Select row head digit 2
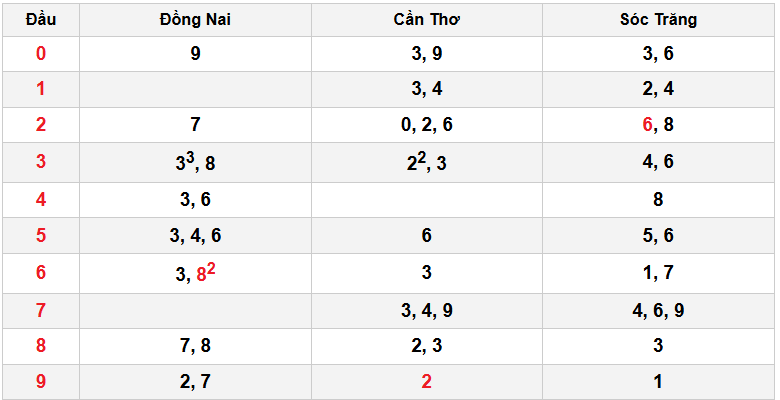The width and height of the screenshot is (780, 400). [x=41, y=125]
